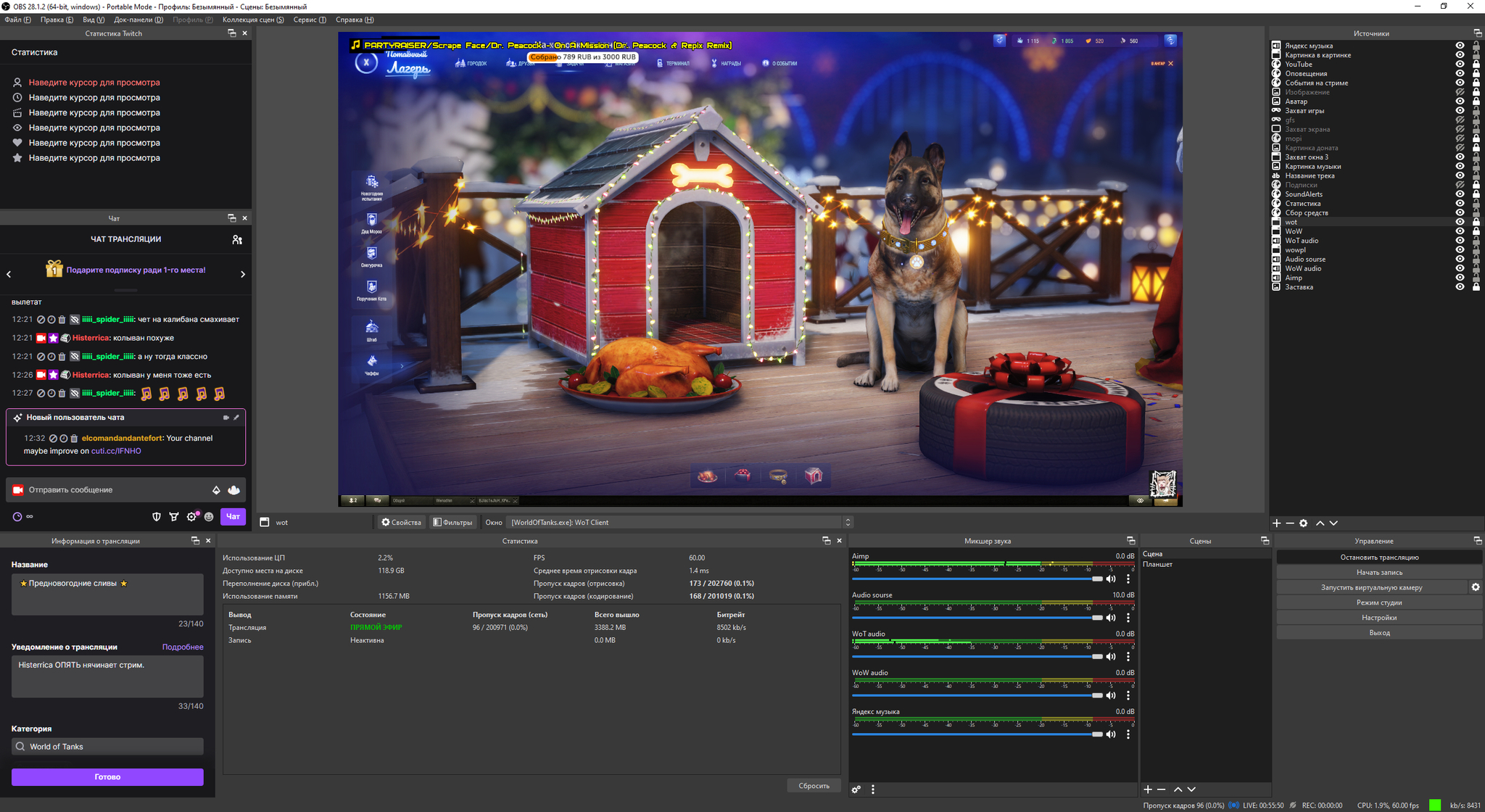Image resolution: width=1485 pixels, height=812 pixels.
Task: Add a new scene in Scenes panel
Action: [x=1148, y=790]
